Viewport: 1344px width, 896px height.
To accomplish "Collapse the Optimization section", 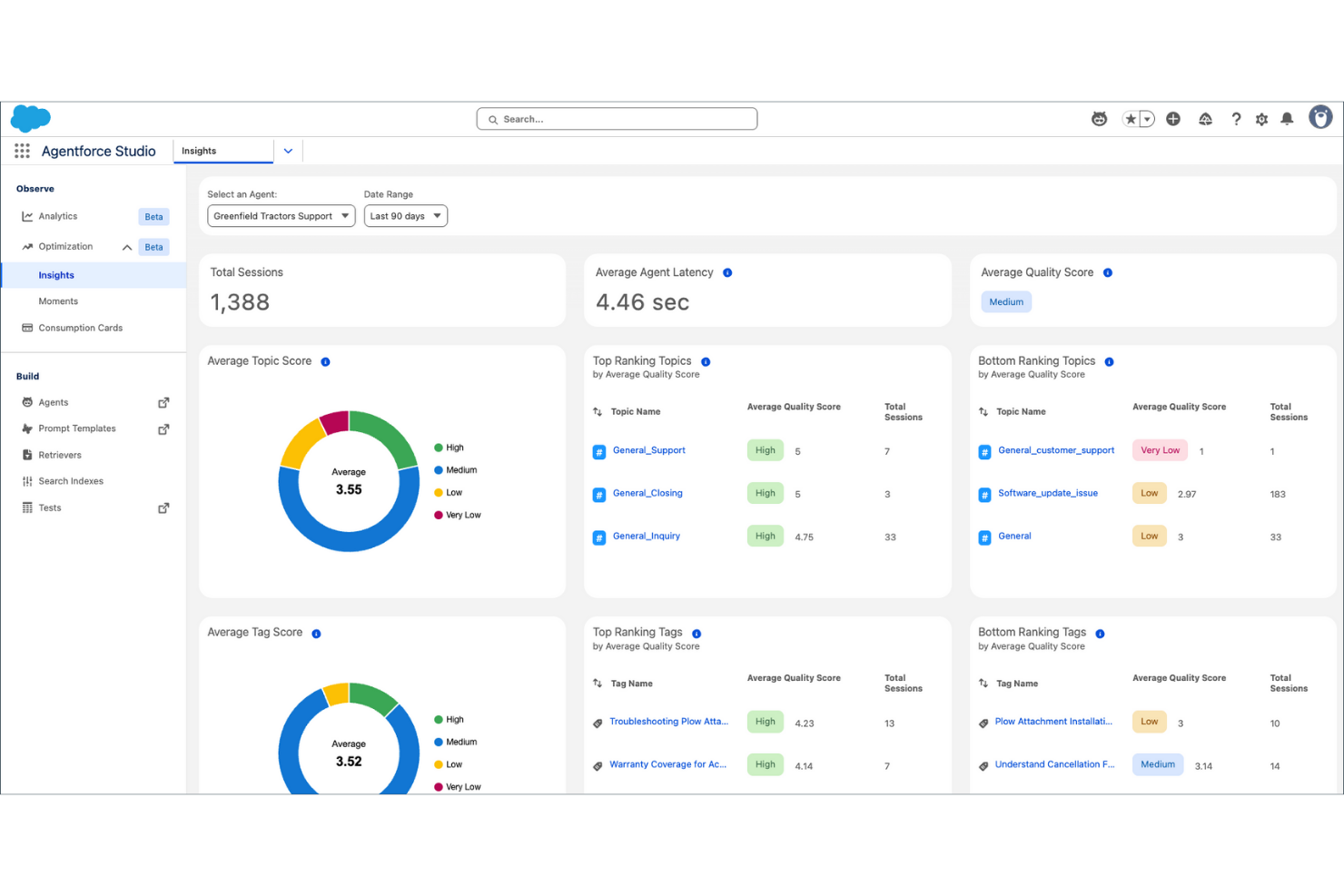I will 127,246.
